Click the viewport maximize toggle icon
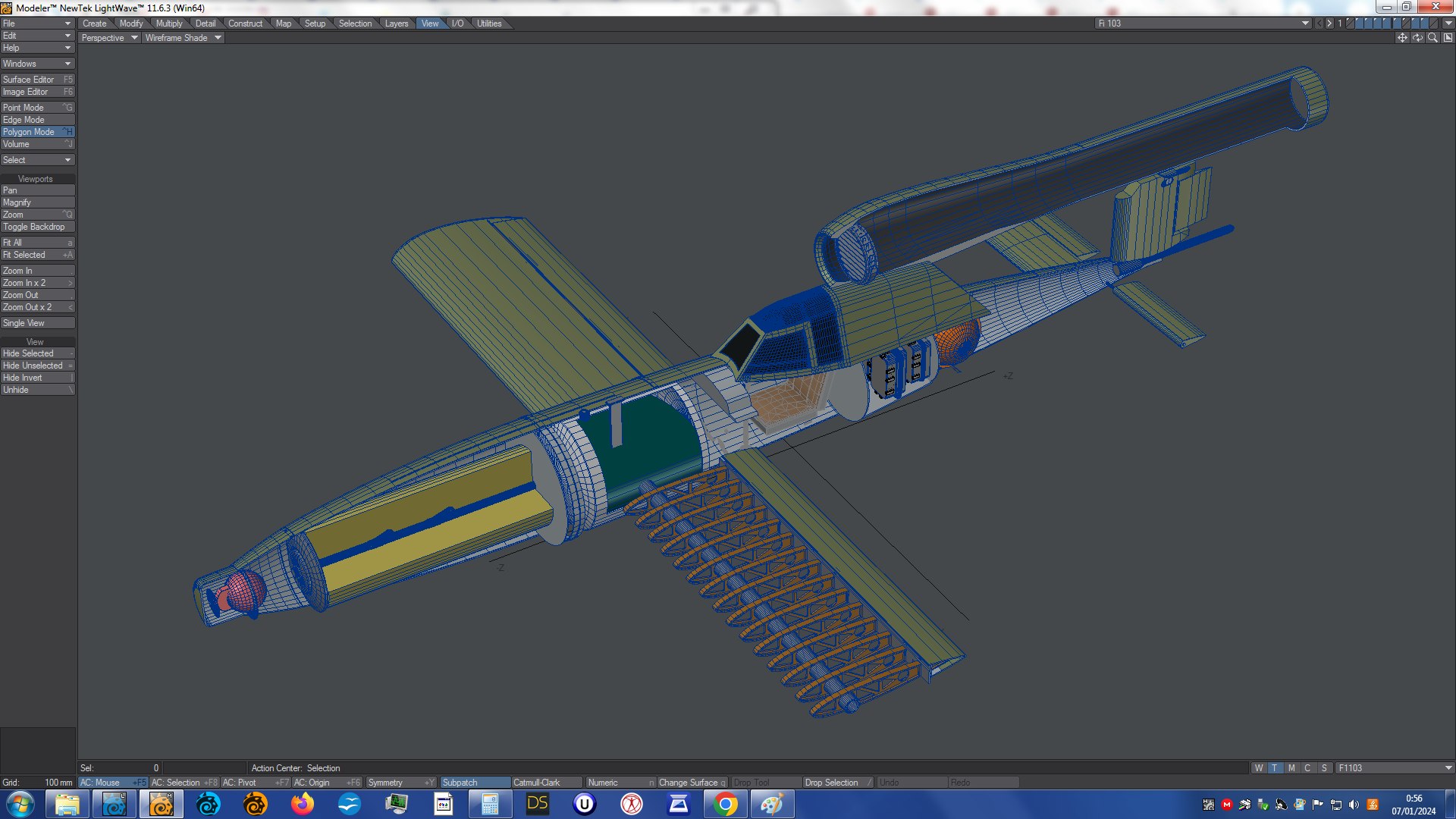The image size is (1456, 819). click(x=1448, y=38)
